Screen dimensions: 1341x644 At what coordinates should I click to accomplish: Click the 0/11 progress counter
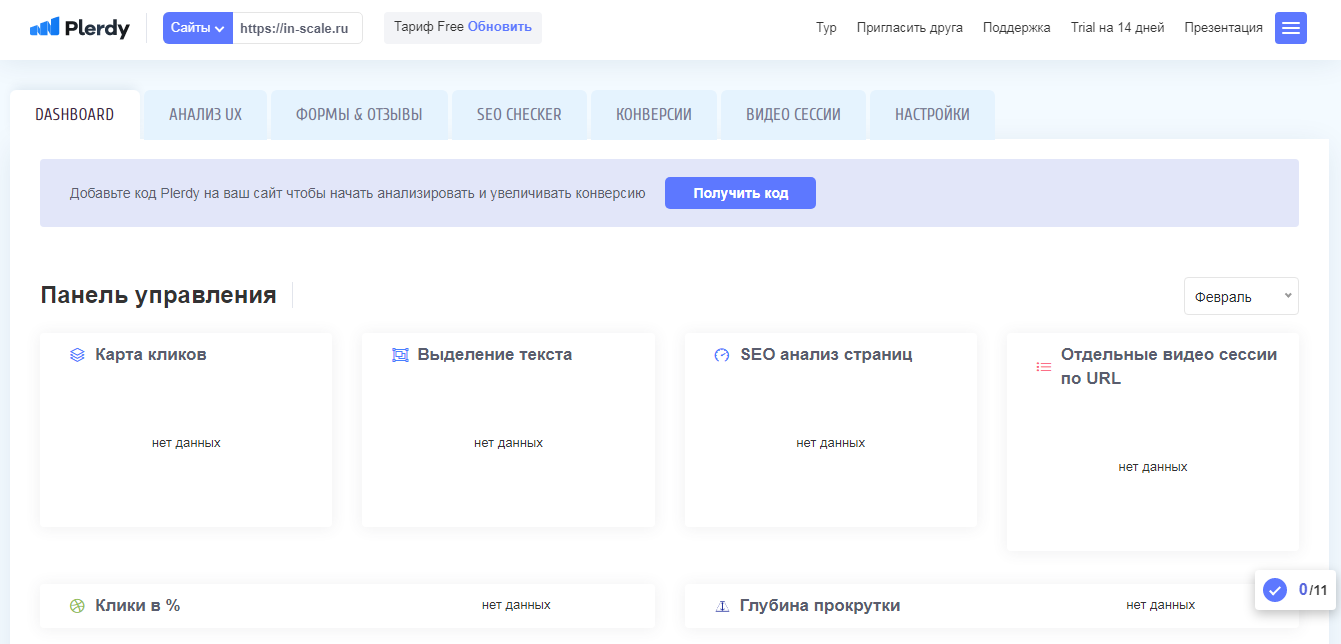[1313, 590]
